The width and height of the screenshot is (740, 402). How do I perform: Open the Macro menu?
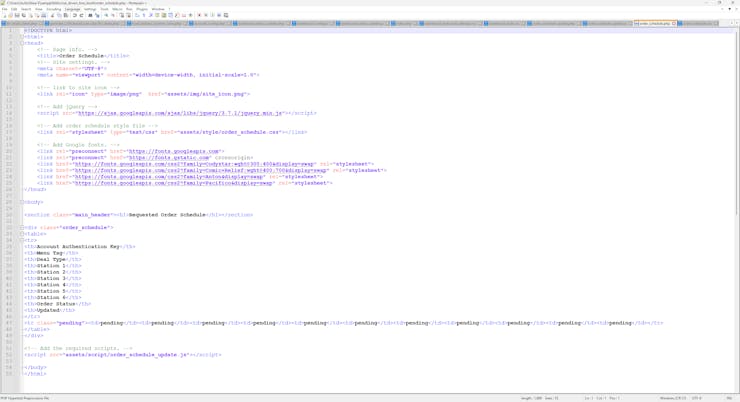[x=117, y=9]
